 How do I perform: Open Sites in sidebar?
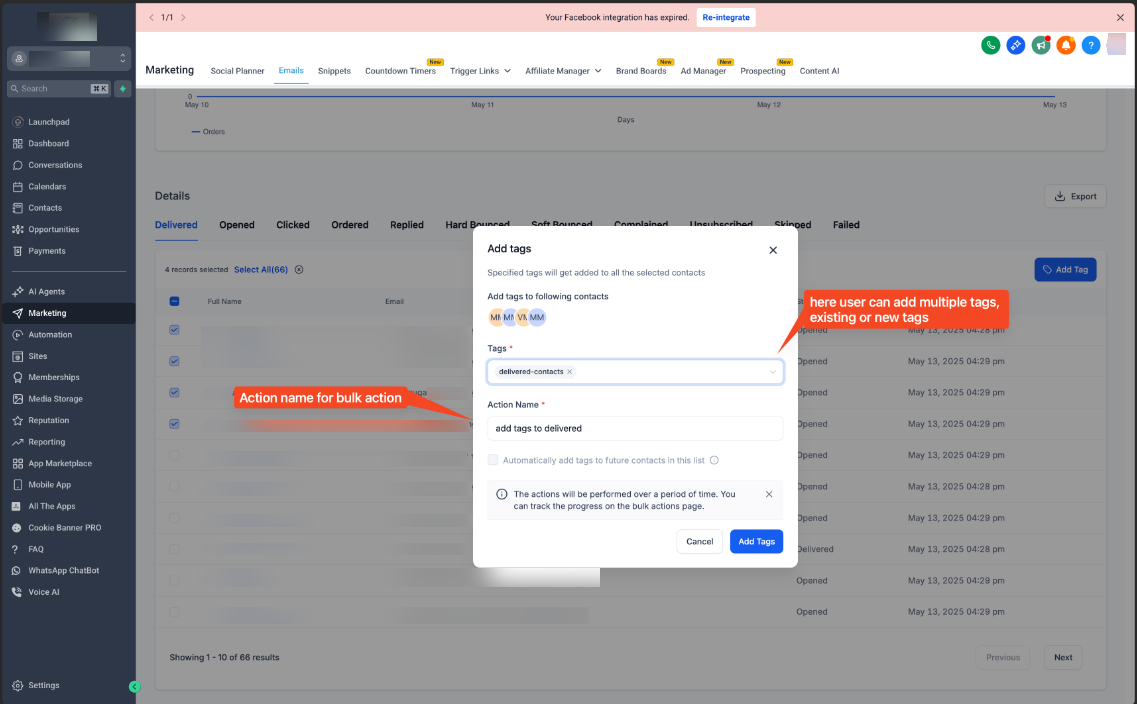click(38, 356)
